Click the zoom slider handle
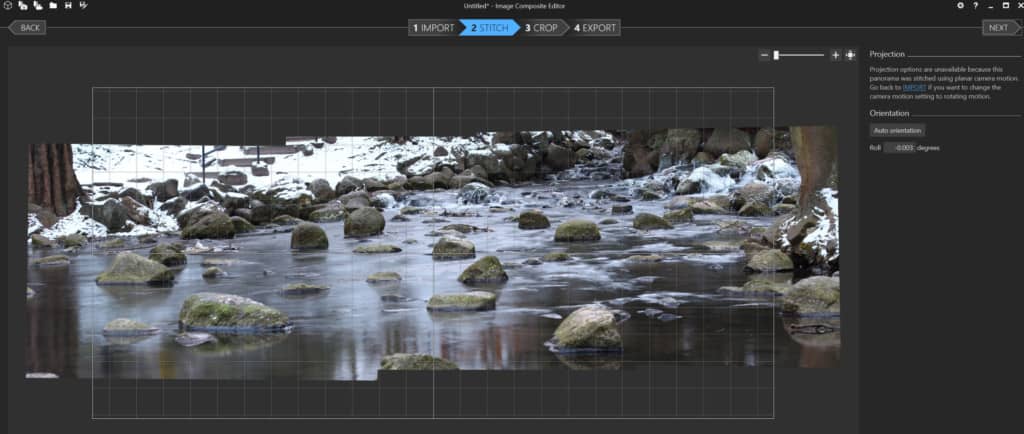 click(776, 55)
